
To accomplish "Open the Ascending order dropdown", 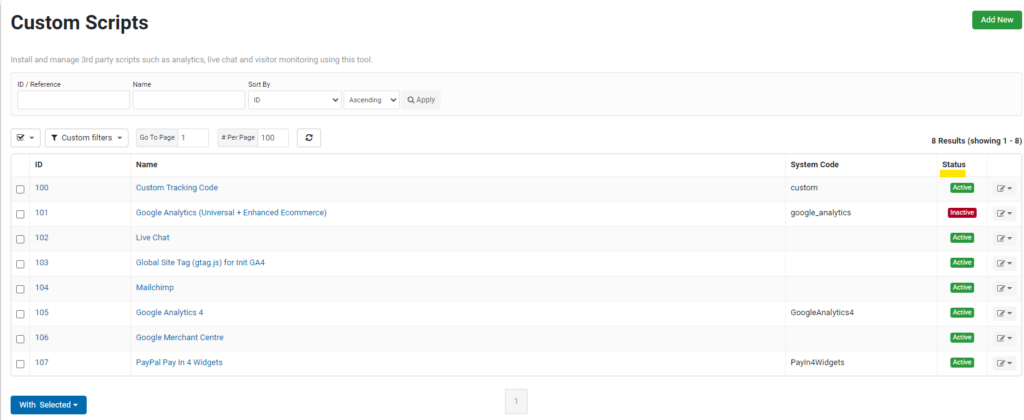I will pyautogui.click(x=372, y=100).
